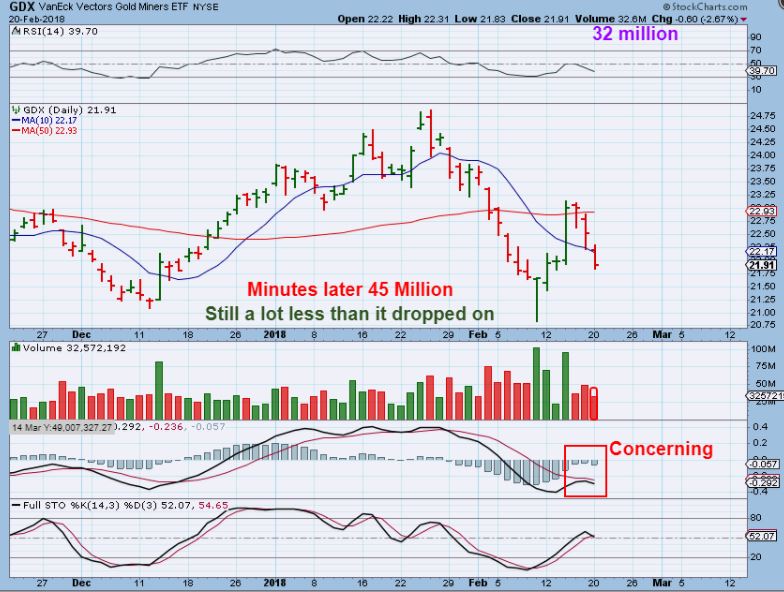The image size is (784, 592).
Task: Click the Low 21.83 value in the header
Action: click(480, 19)
